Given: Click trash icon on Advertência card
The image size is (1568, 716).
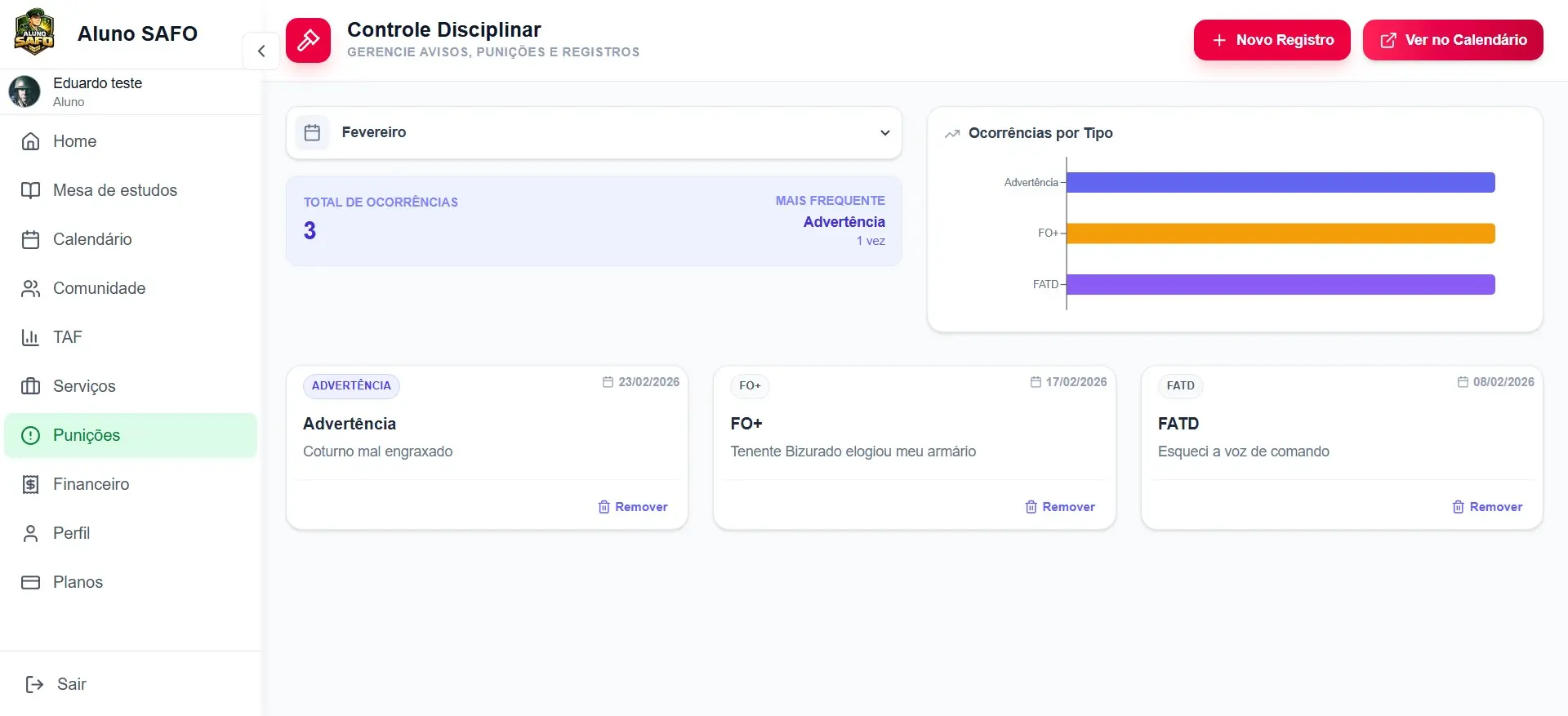Looking at the screenshot, I should click(x=604, y=507).
